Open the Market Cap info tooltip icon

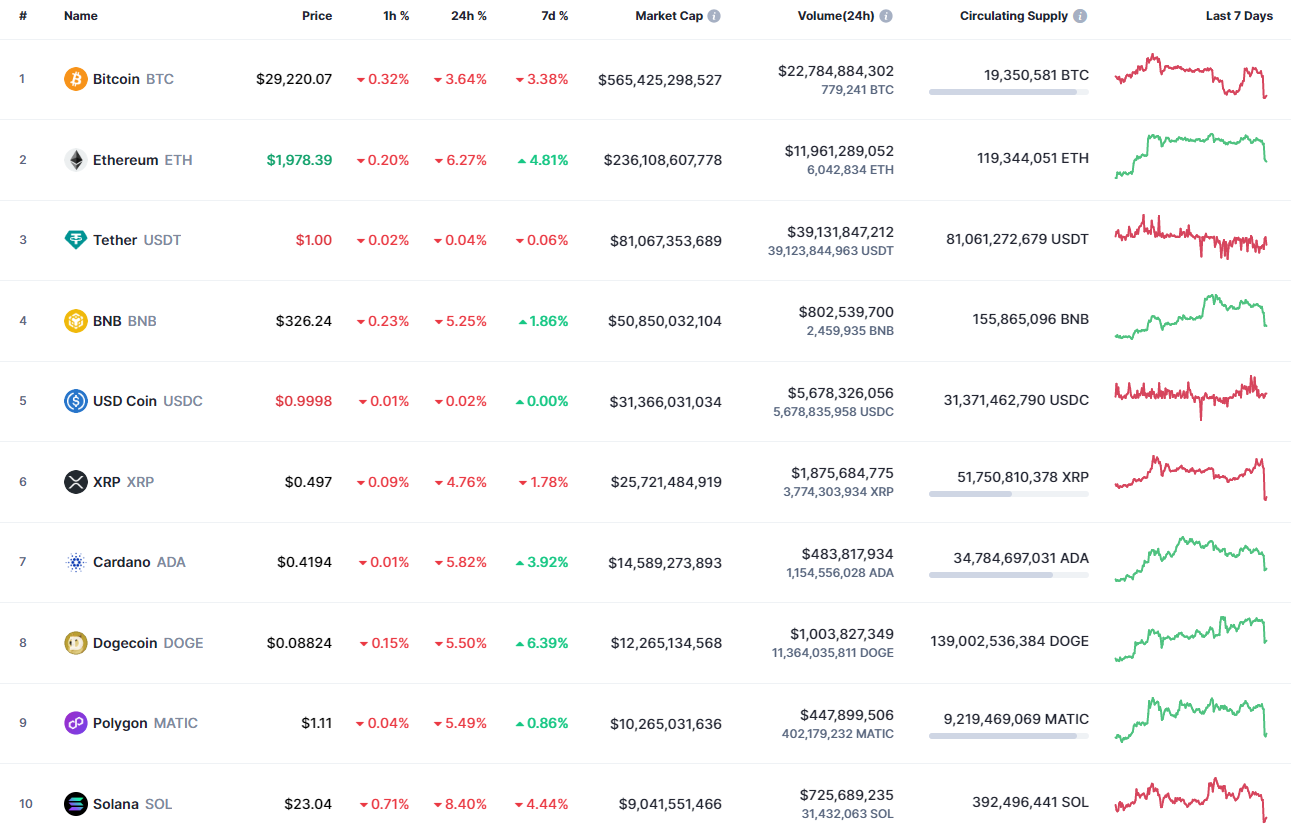716,15
